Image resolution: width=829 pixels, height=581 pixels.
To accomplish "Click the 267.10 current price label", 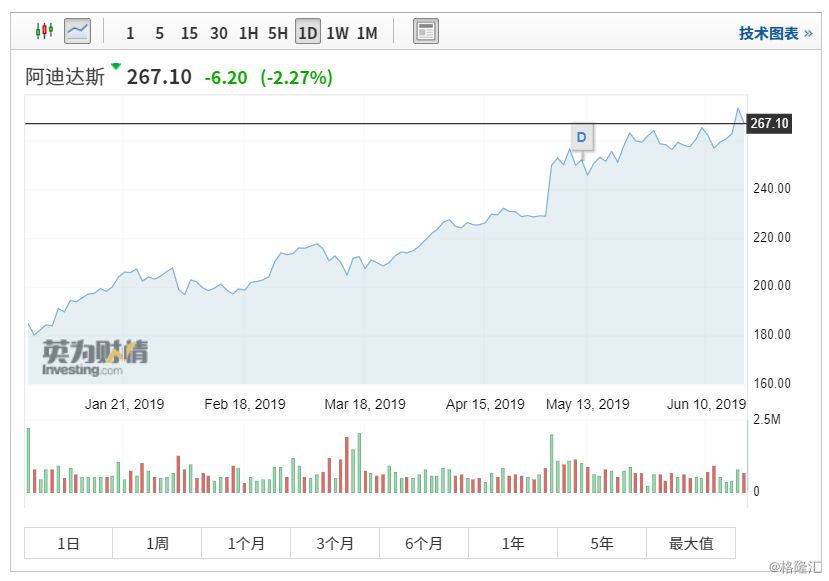I will [x=769, y=124].
